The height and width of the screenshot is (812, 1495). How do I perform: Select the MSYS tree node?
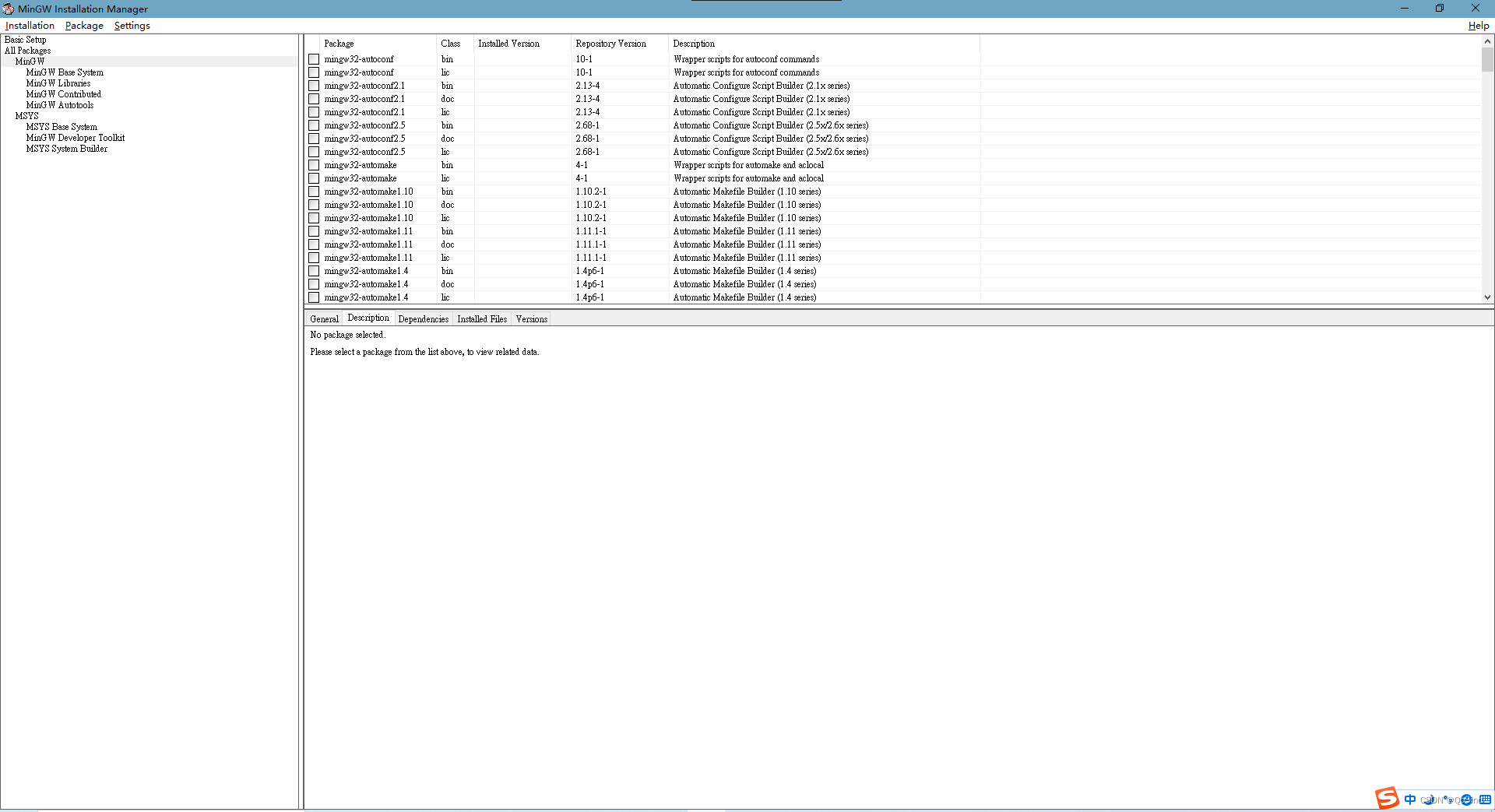[26, 116]
